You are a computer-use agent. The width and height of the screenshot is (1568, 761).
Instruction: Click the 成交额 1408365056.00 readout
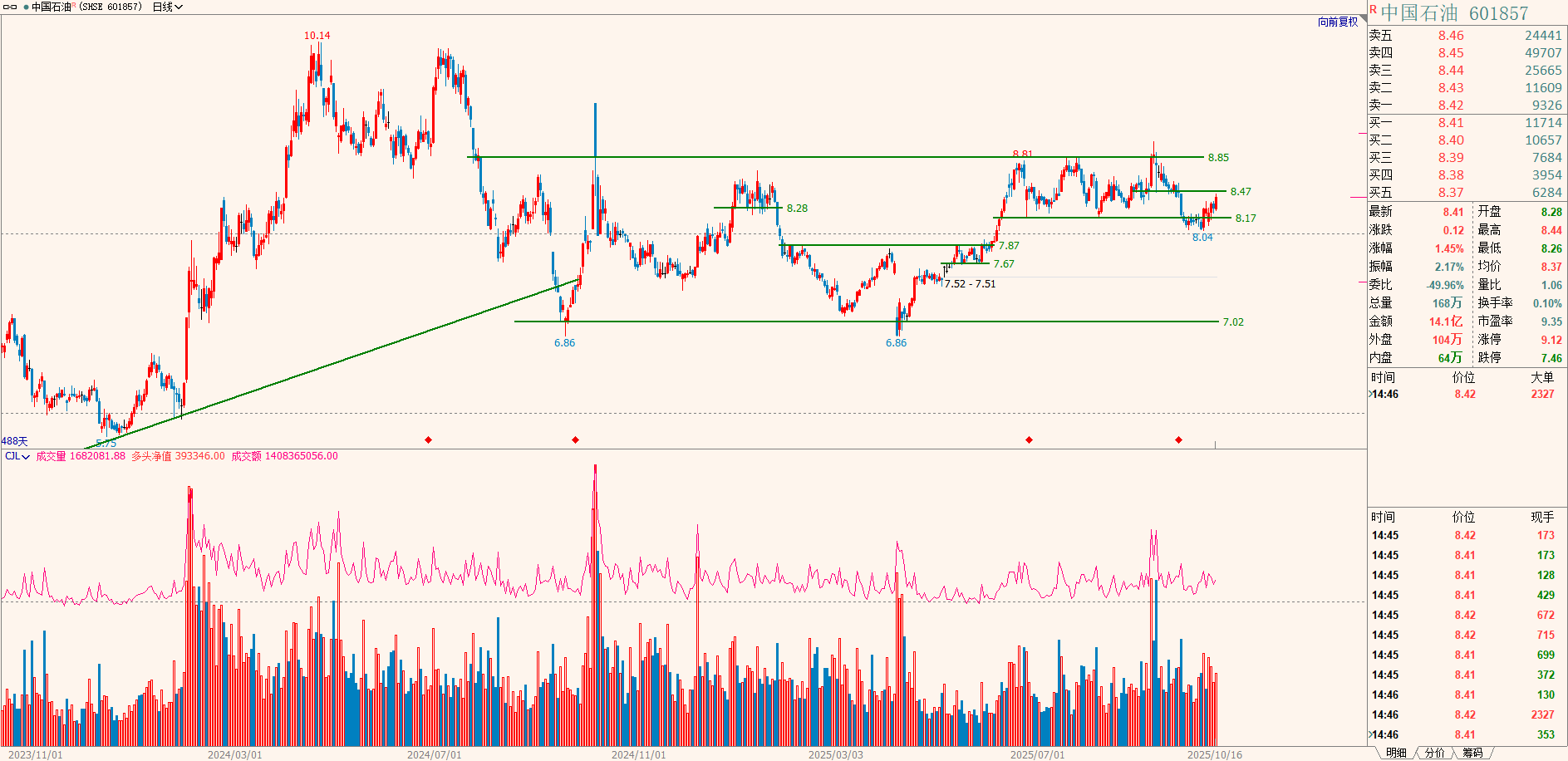pyautogui.click(x=284, y=456)
